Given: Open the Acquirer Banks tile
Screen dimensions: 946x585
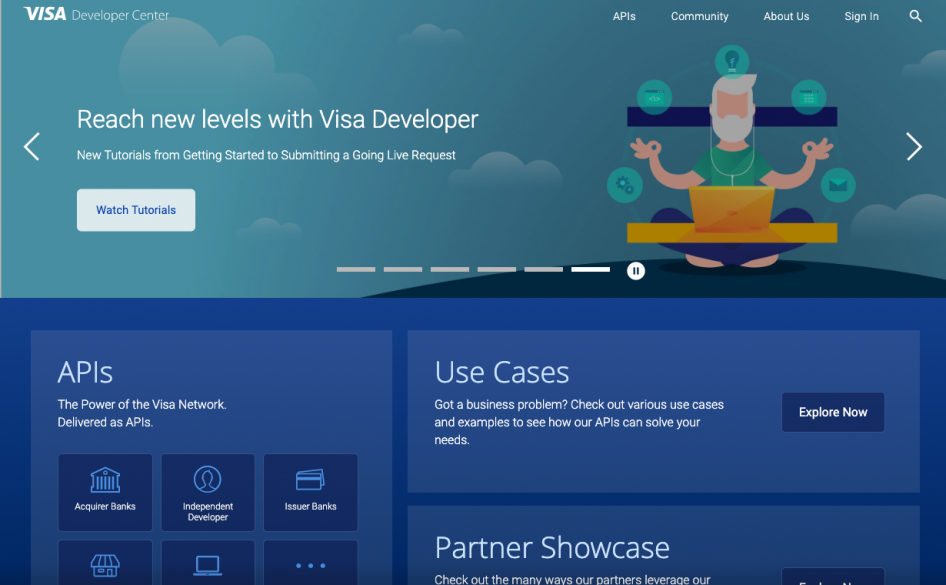Looking at the screenshot, I should pyautogui.click(x=105, y=492).
